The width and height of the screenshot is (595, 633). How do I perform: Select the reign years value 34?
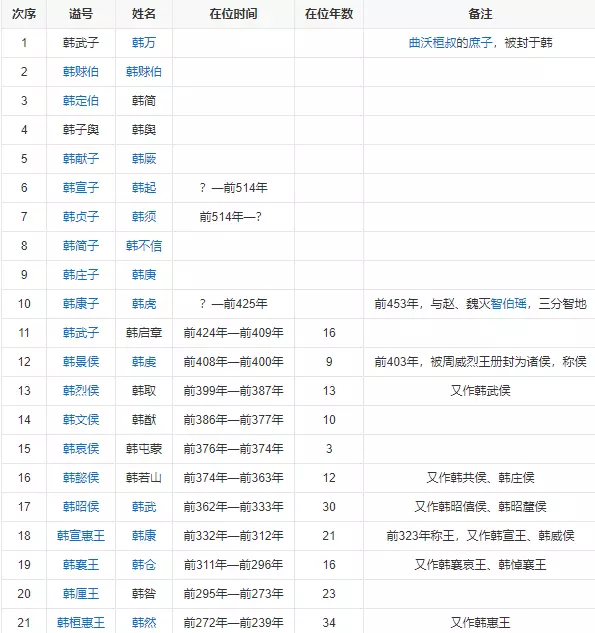coord(329,623)
